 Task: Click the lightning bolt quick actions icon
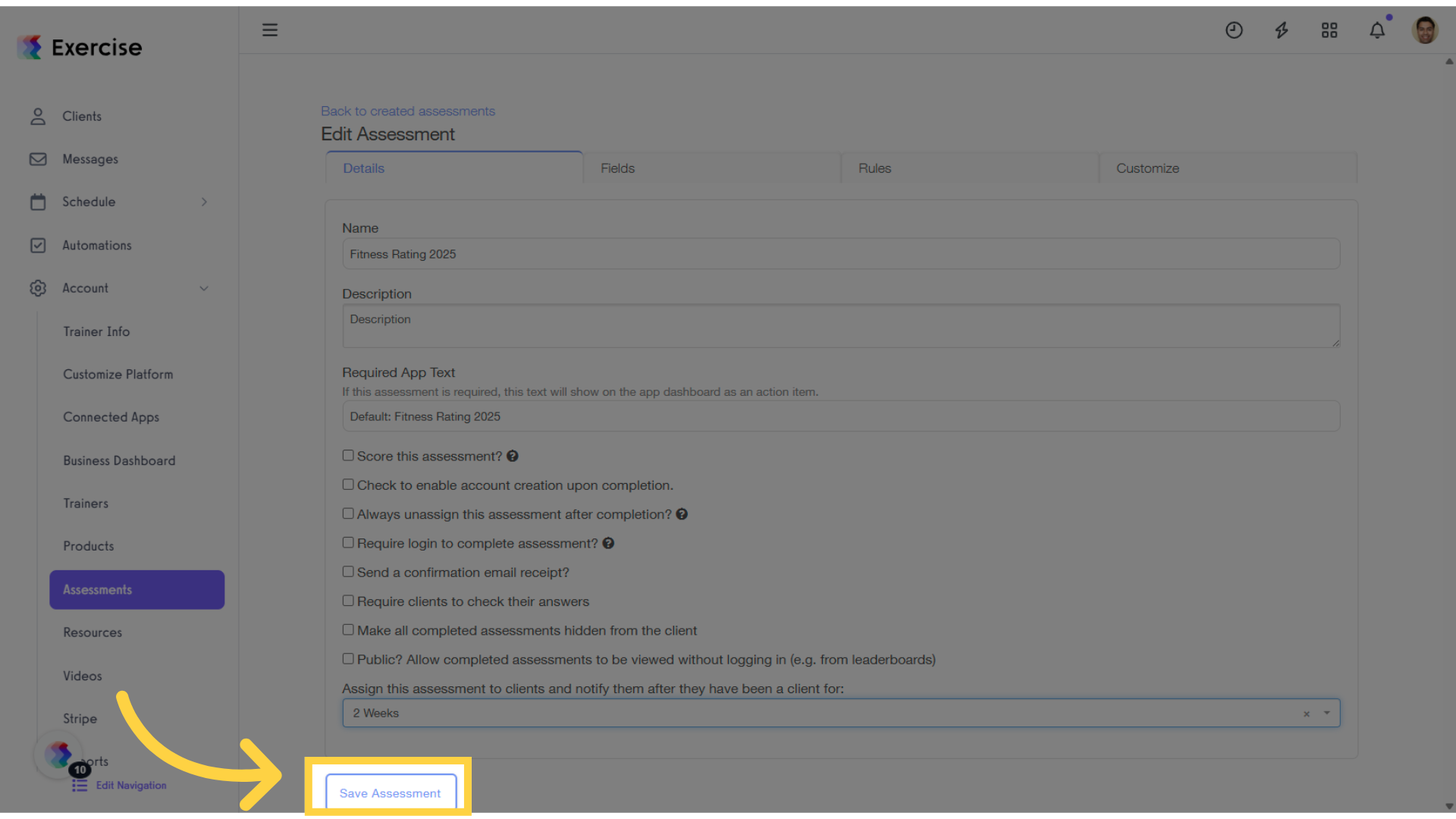point(1282,30)
